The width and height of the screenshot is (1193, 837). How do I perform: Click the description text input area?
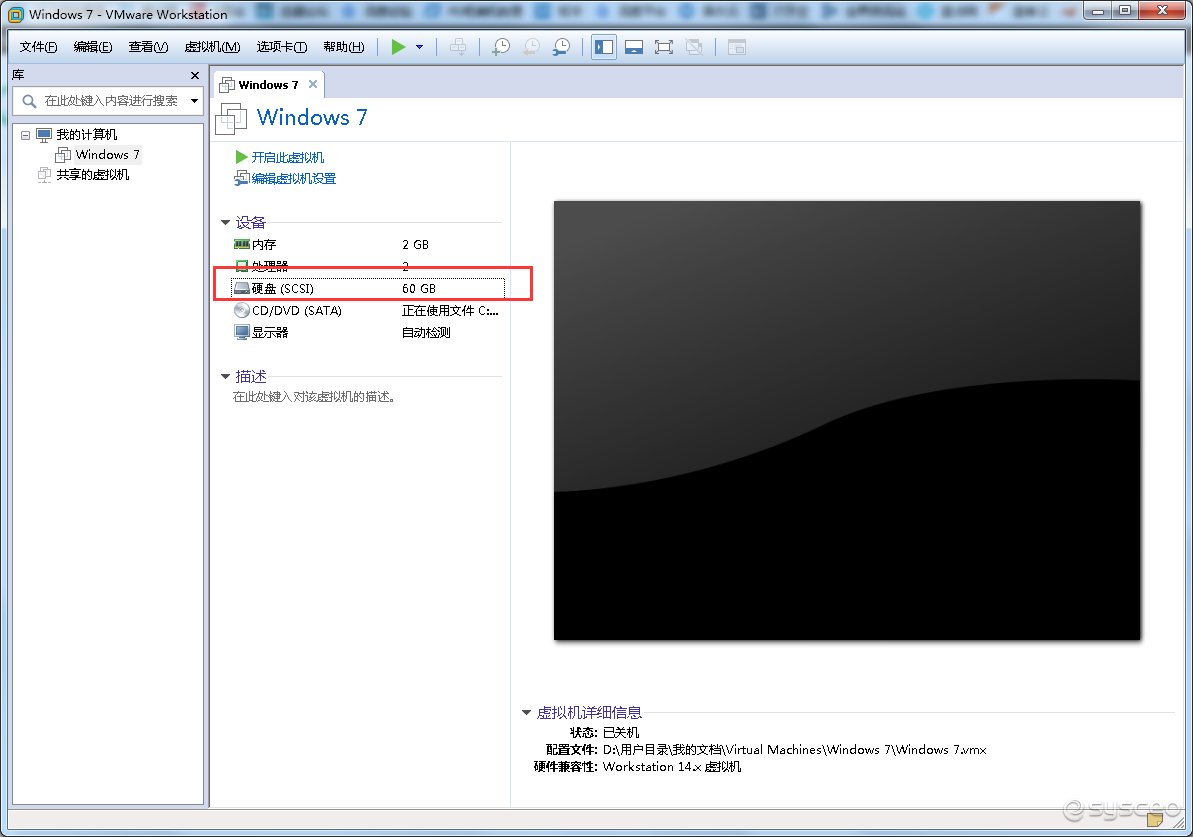coord(313,397)
